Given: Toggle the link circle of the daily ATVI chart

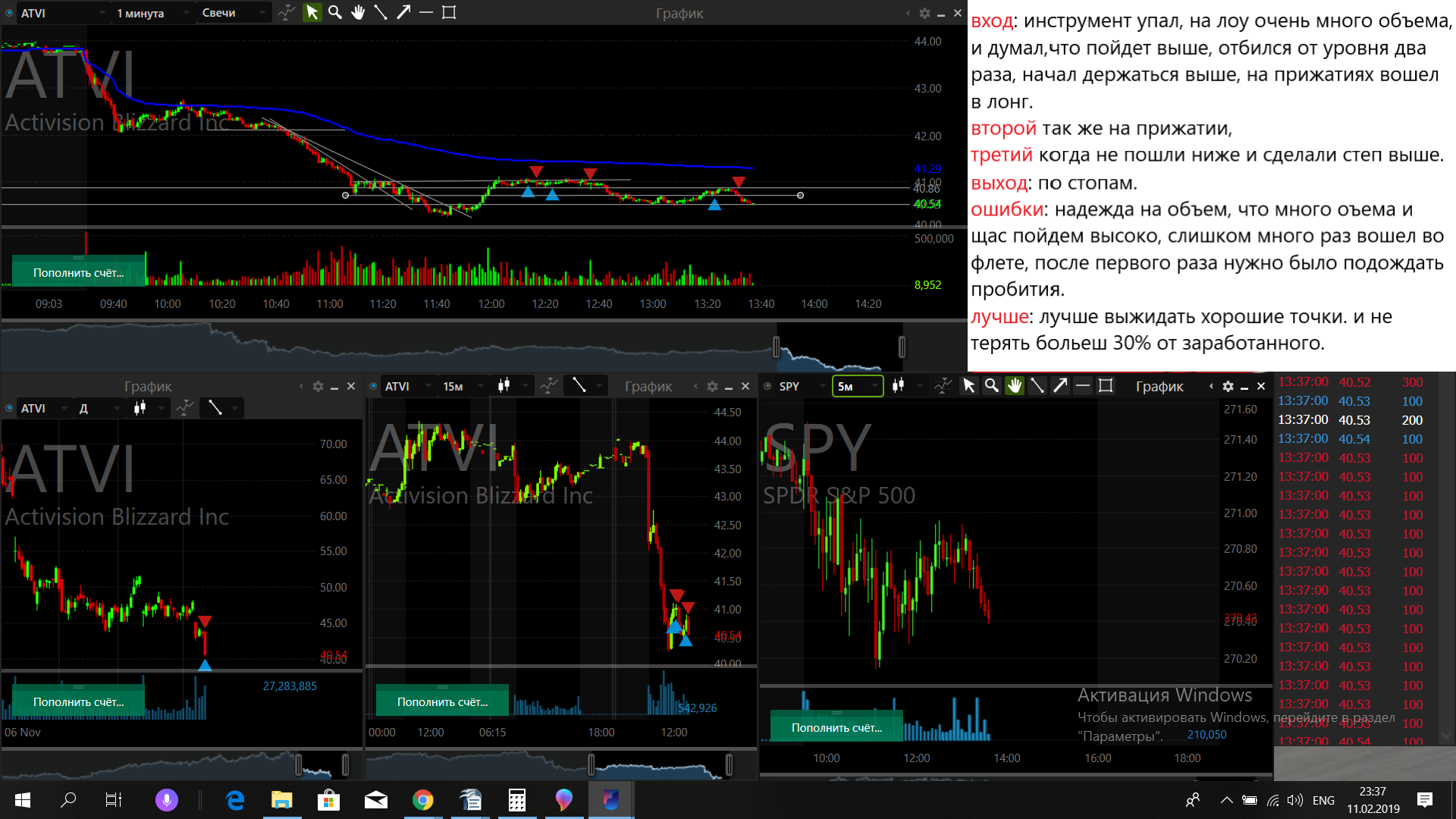Looking at the screenshot, I should pos(9,408).
